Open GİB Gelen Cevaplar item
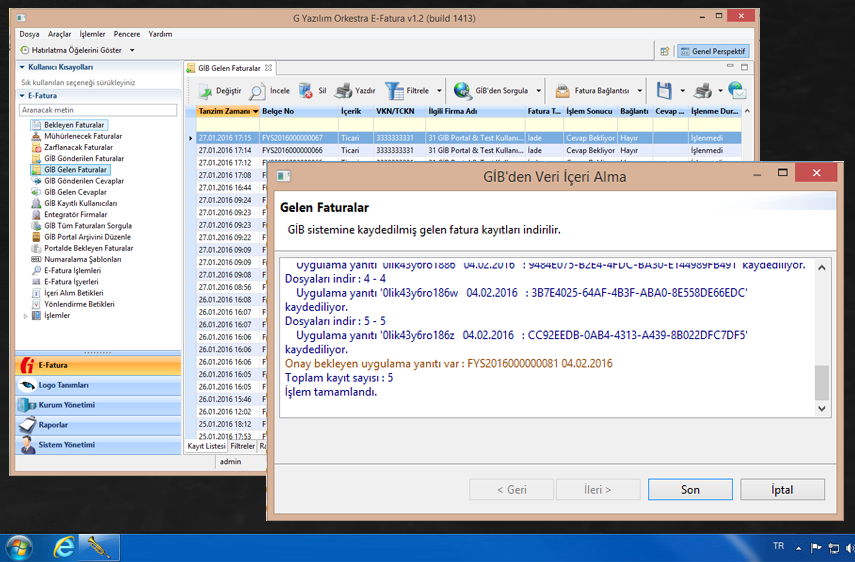 [75, 192]
